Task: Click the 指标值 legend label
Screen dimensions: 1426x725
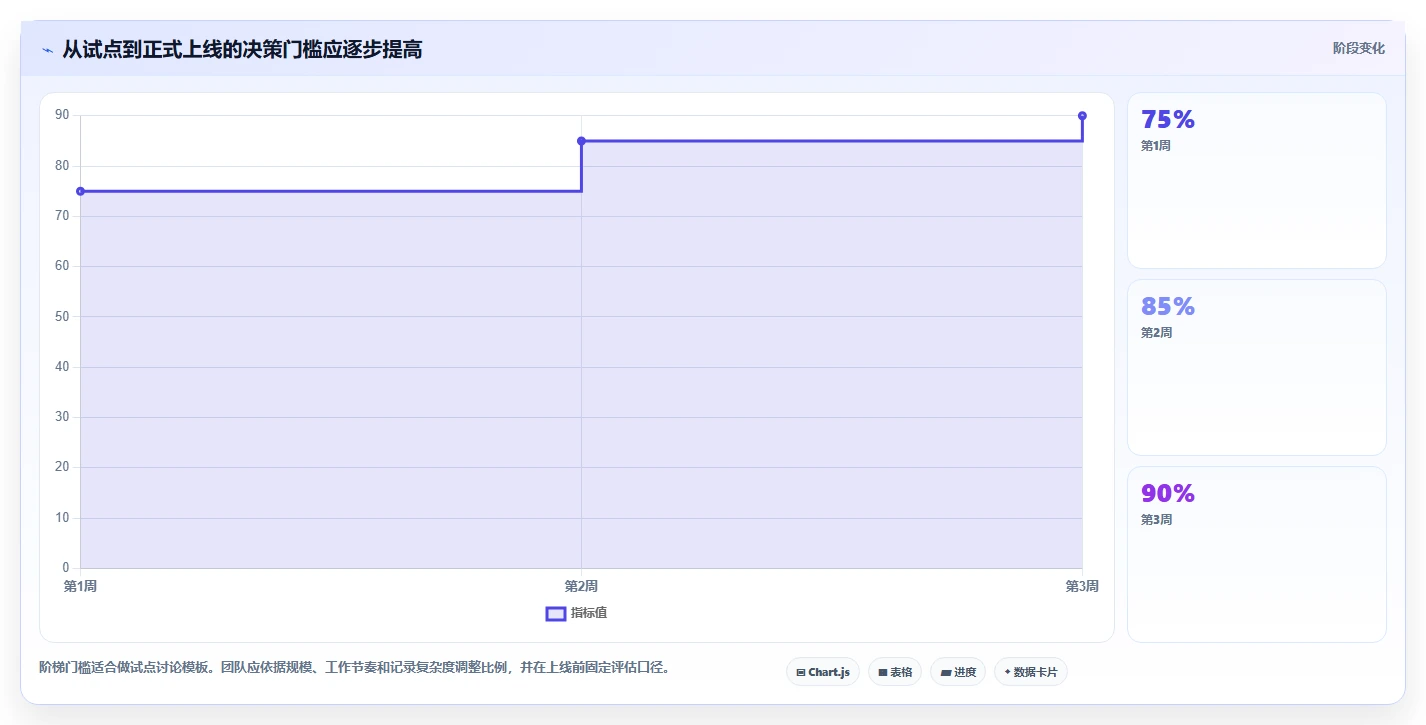Action: coord(589,613)
